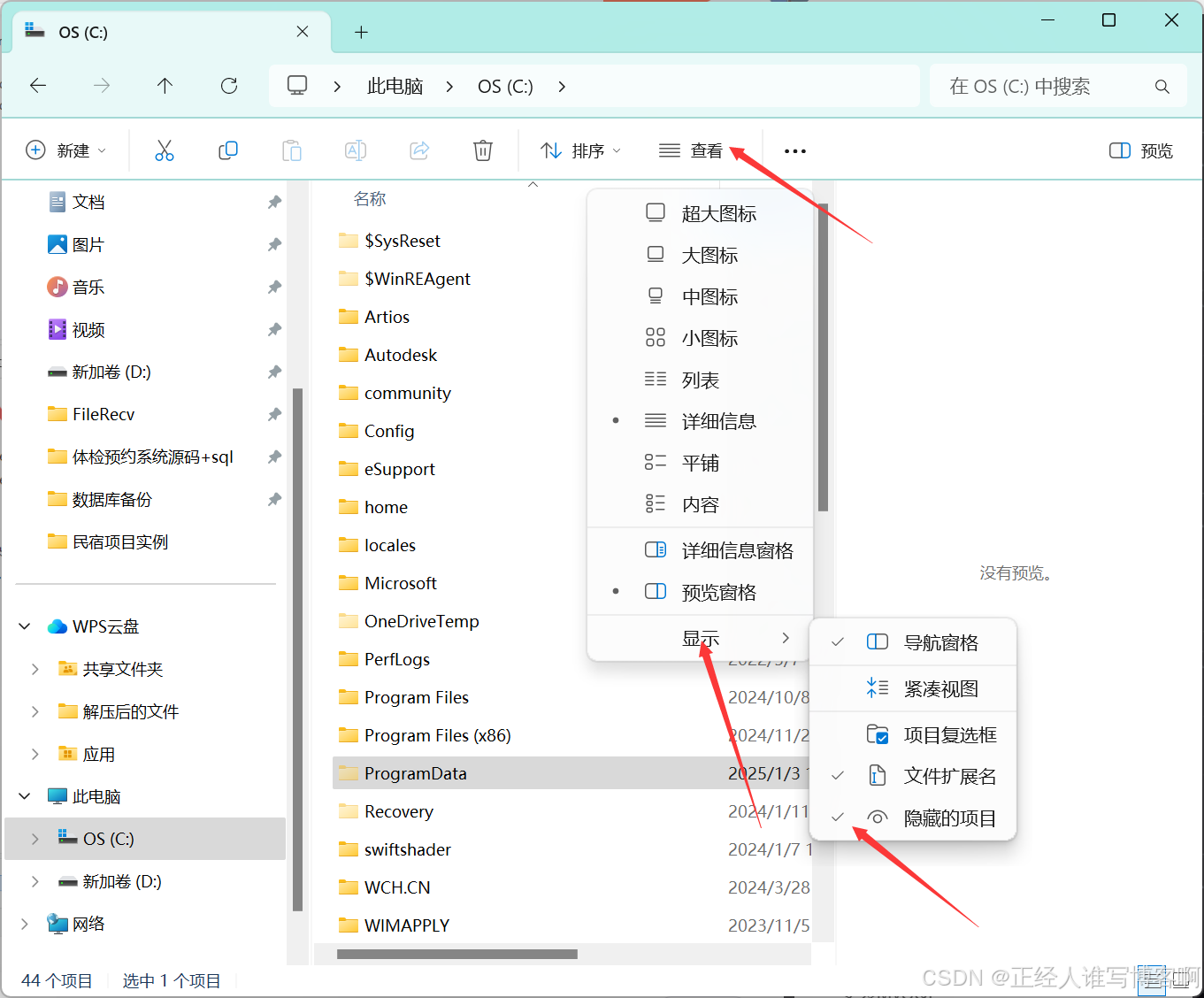1204x998 pixels.
Task: Click inside the search box
Action: pyautogui.click(x=1044, y=85)
